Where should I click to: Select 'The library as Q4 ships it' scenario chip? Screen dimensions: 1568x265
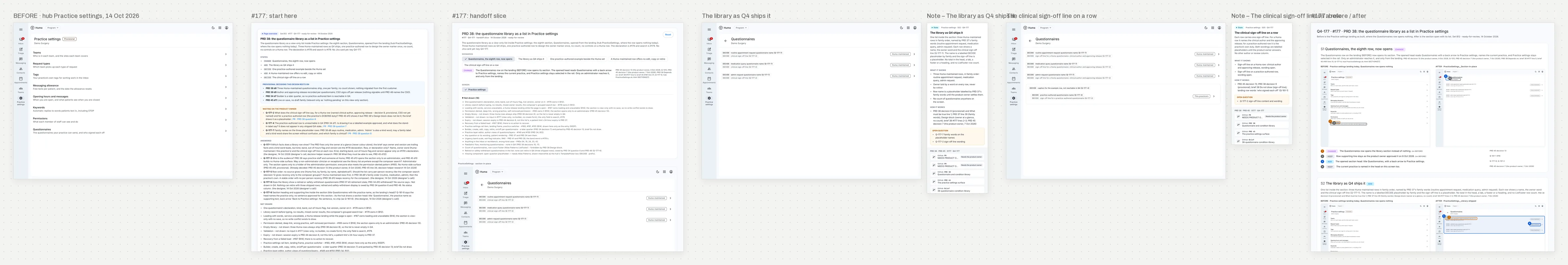click(531, 59)
